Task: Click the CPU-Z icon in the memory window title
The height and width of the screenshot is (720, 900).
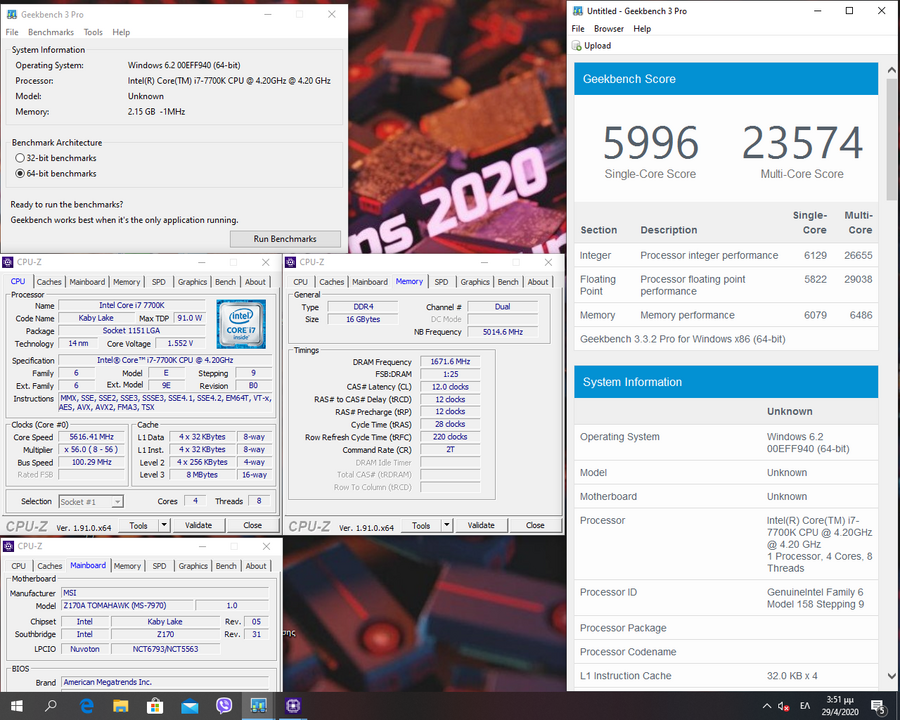Action: coord(290,262)
